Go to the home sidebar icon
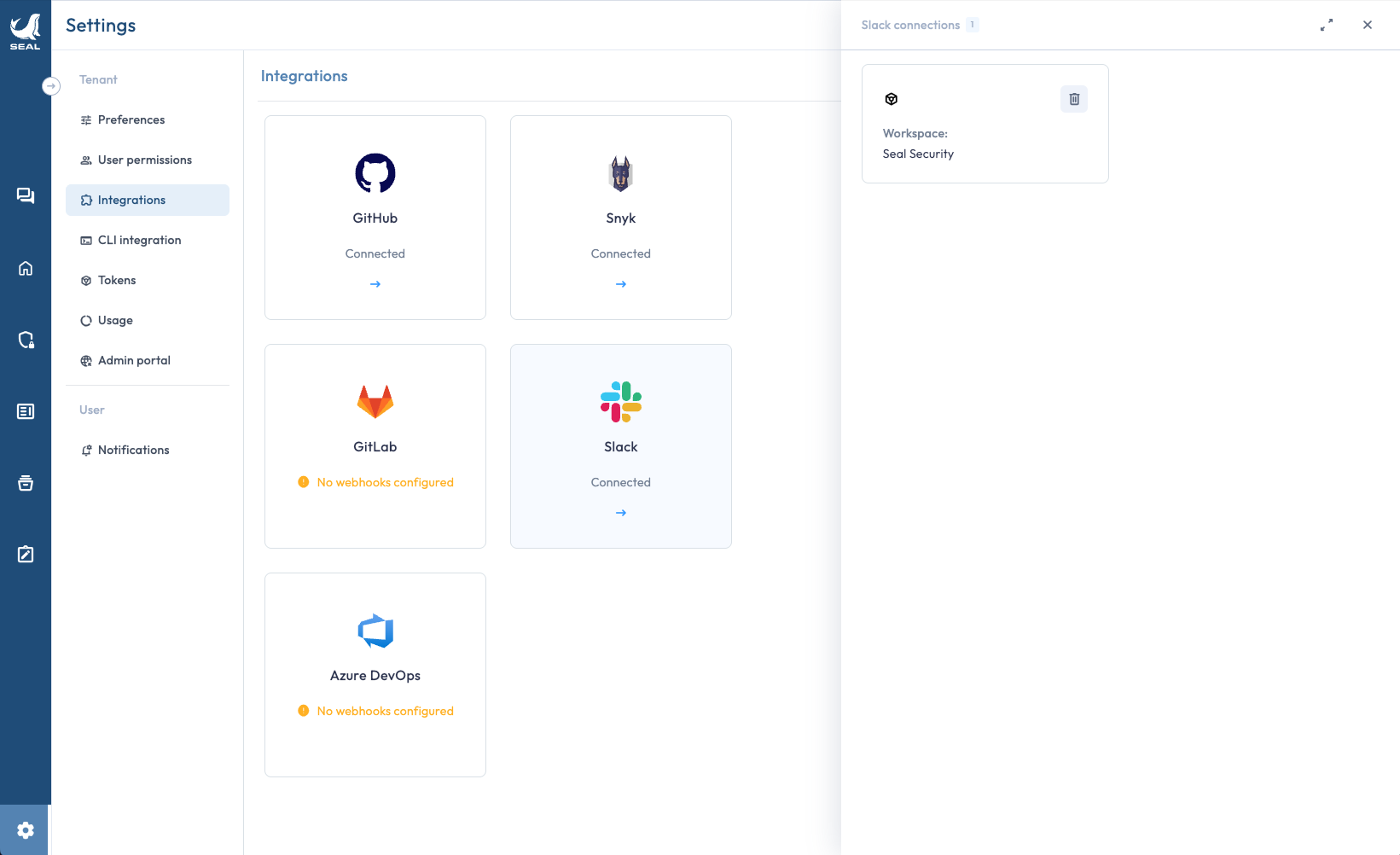The width and height of the screenshot is (1400, 855). [x=26, y=268]
